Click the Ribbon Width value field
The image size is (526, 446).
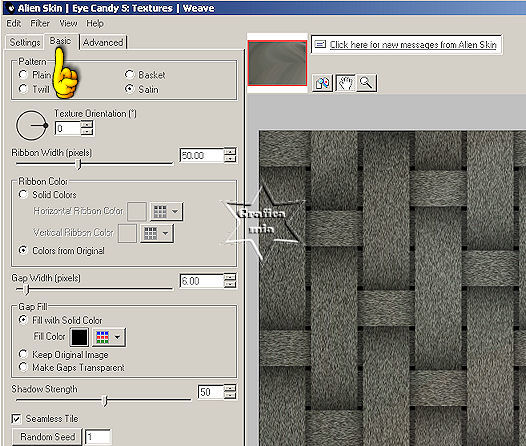tap(201, 156)
